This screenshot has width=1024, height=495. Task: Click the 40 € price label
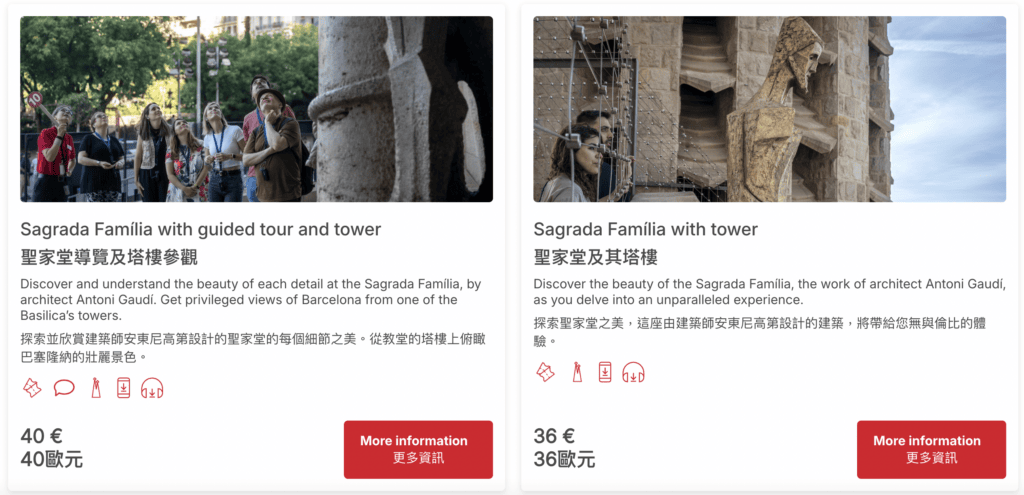[x=42, y=436]
